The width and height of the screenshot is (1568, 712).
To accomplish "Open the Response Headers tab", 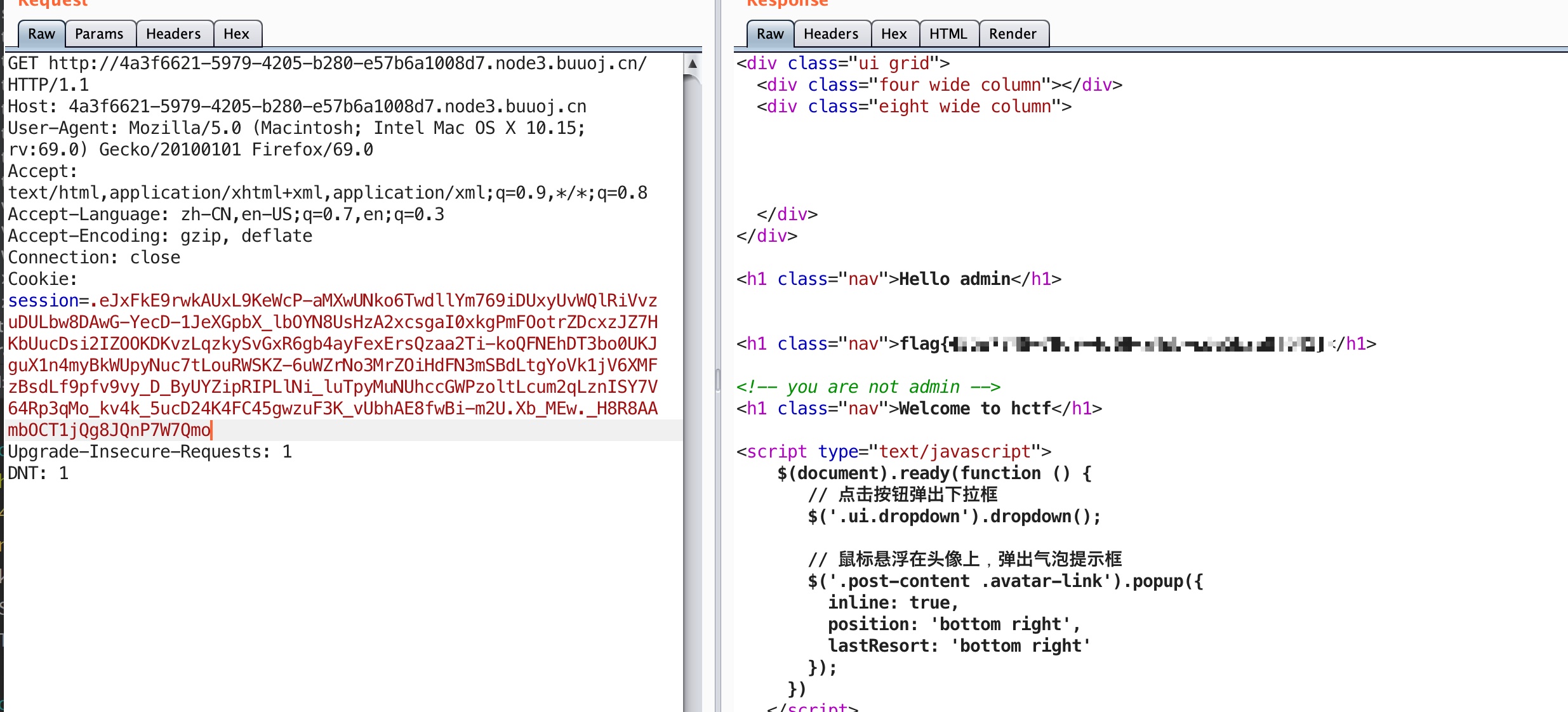I will 830,34.
